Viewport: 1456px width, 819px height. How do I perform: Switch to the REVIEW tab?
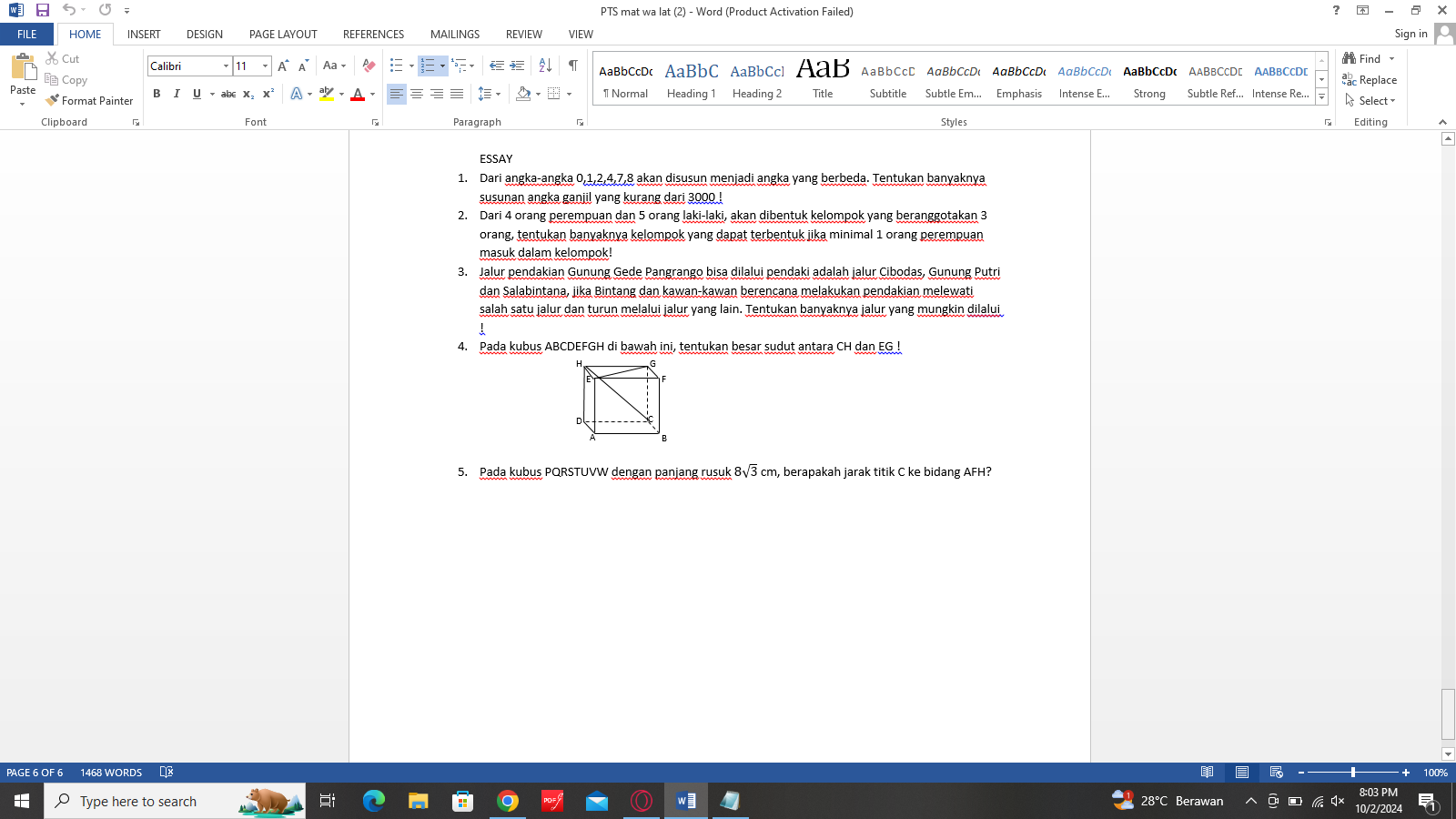(x=524, y=35)
